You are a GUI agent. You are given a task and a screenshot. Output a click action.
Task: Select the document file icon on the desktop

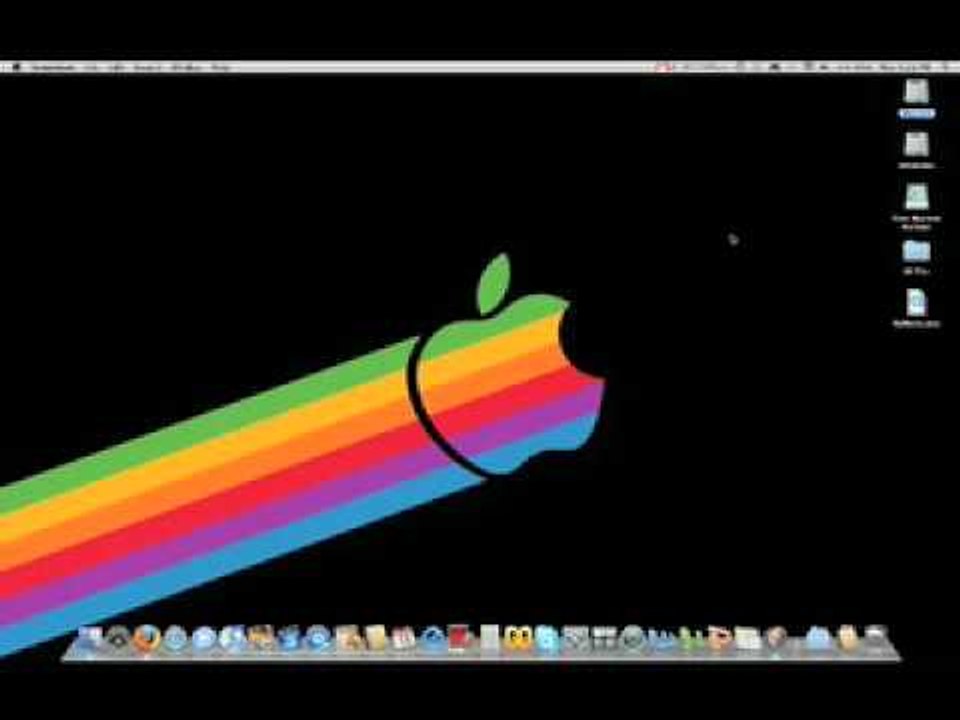pyautogui.click(x=917, y=303)
